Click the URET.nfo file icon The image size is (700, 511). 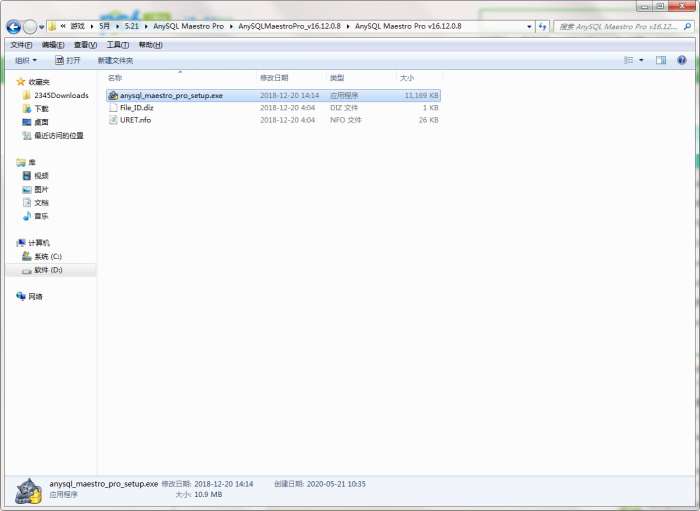click(x=113, y=120)
